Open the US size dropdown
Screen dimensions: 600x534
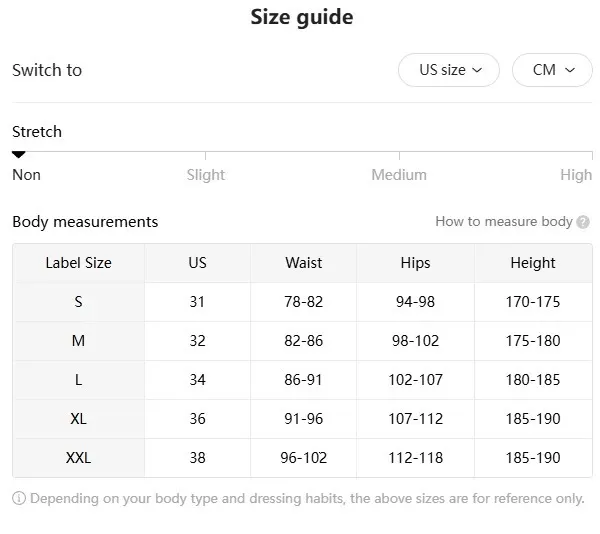click(449, 70)
